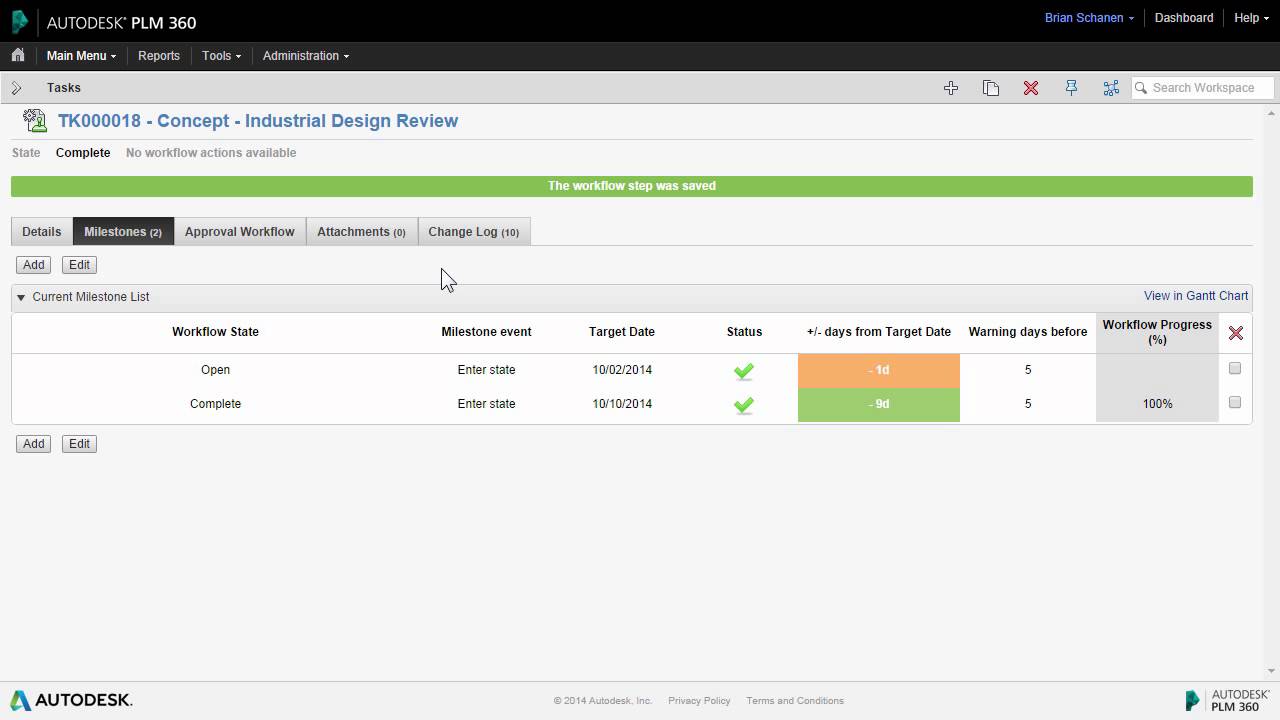This screenshot has height=720, width=1280.
Task: Click the scroll down arrow at the page edge
Action: (1273, 671)
